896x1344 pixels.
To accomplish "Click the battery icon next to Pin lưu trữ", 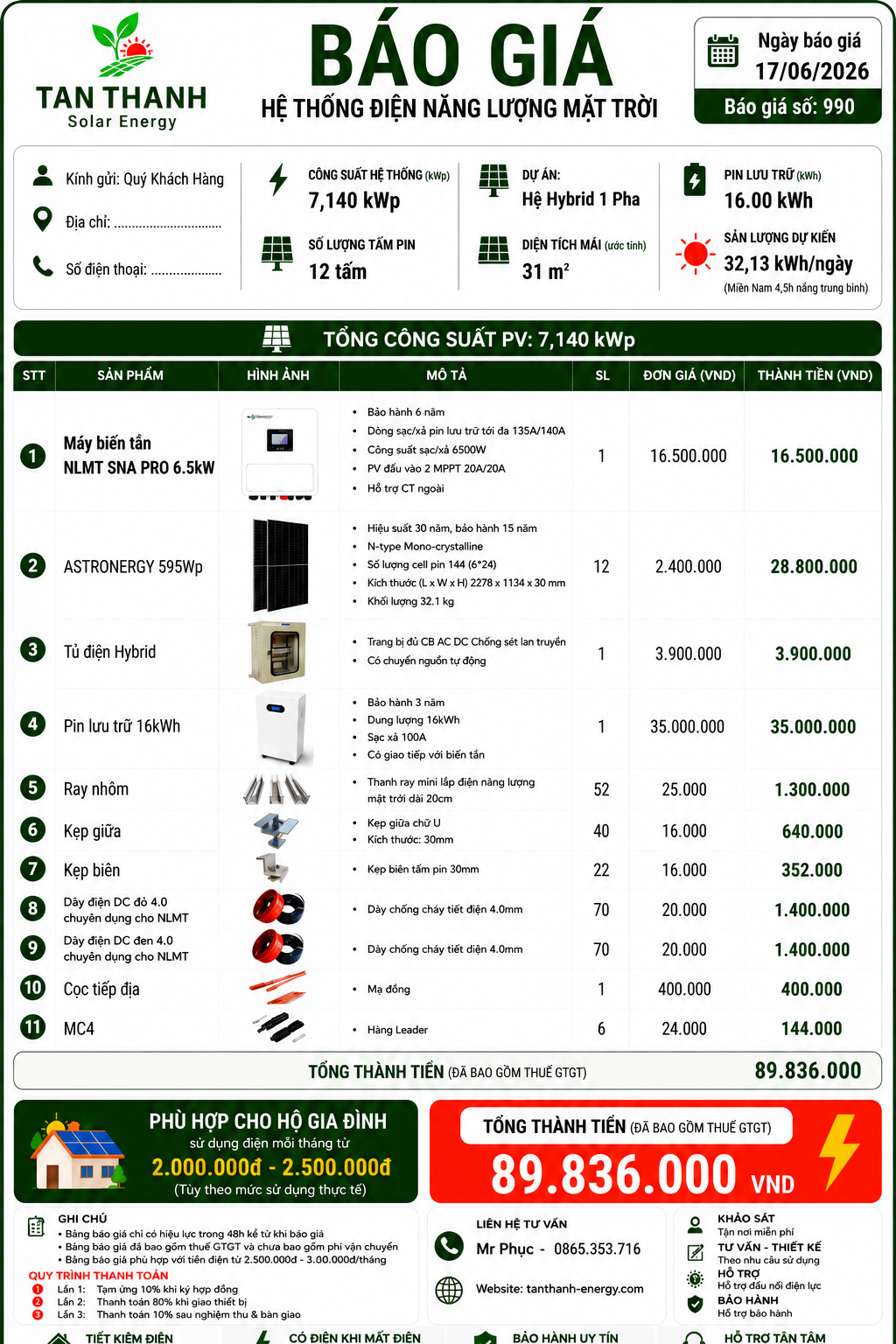I will click(x=695, y=180).
